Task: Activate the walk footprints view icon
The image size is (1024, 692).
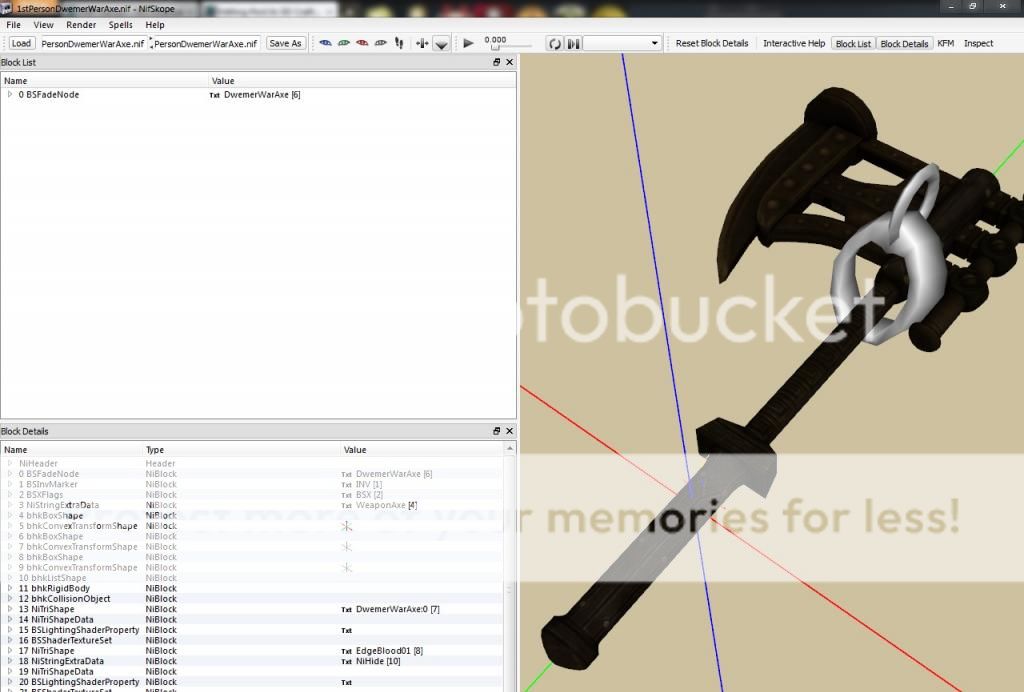Action: click(x=399, y=43)
